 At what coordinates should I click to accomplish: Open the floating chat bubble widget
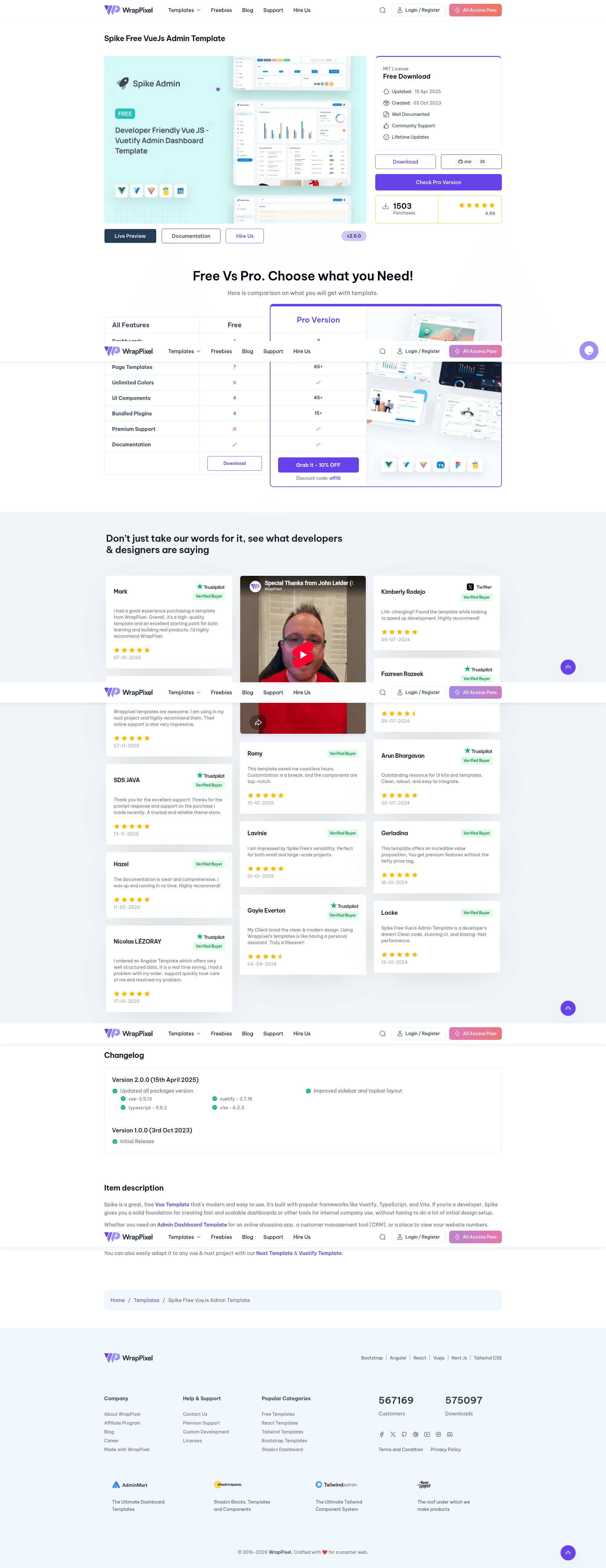[588, 351]
